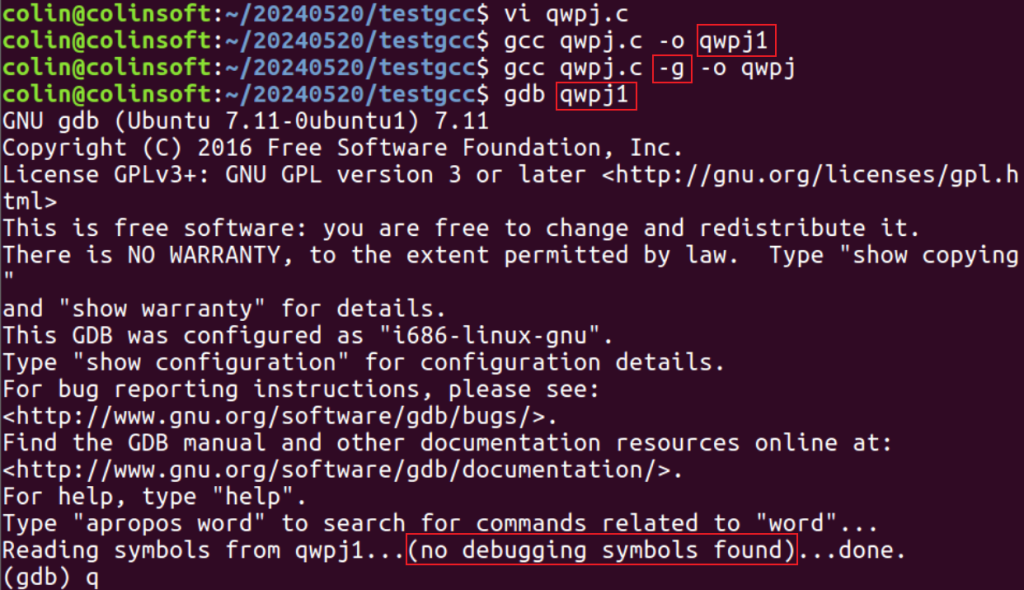Screen dimensions: 1024x590
Task: Click the 'vi qwpj.c' command
Action: point(566,14)
